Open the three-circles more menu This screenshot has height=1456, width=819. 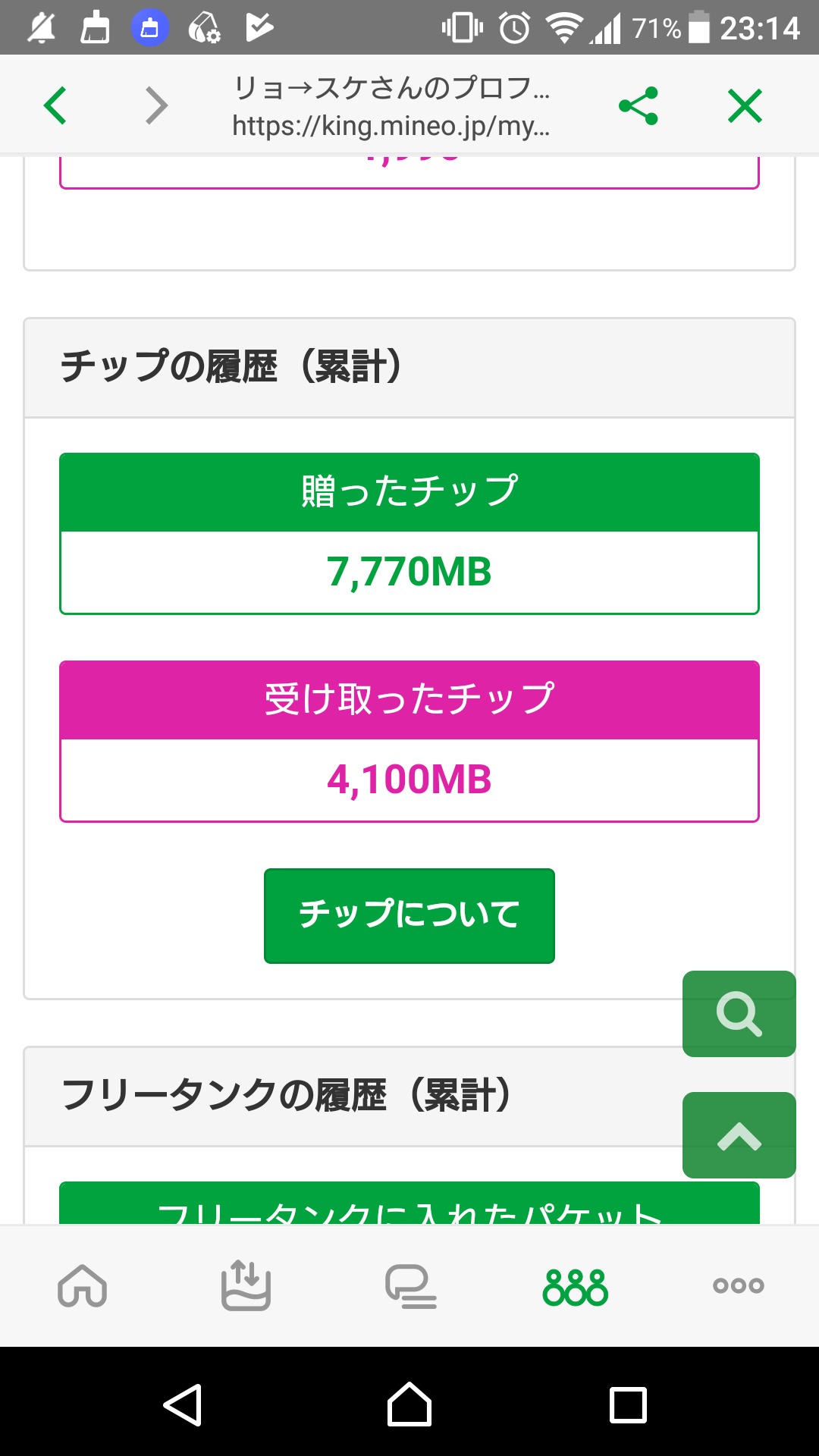pos(738,1286)
